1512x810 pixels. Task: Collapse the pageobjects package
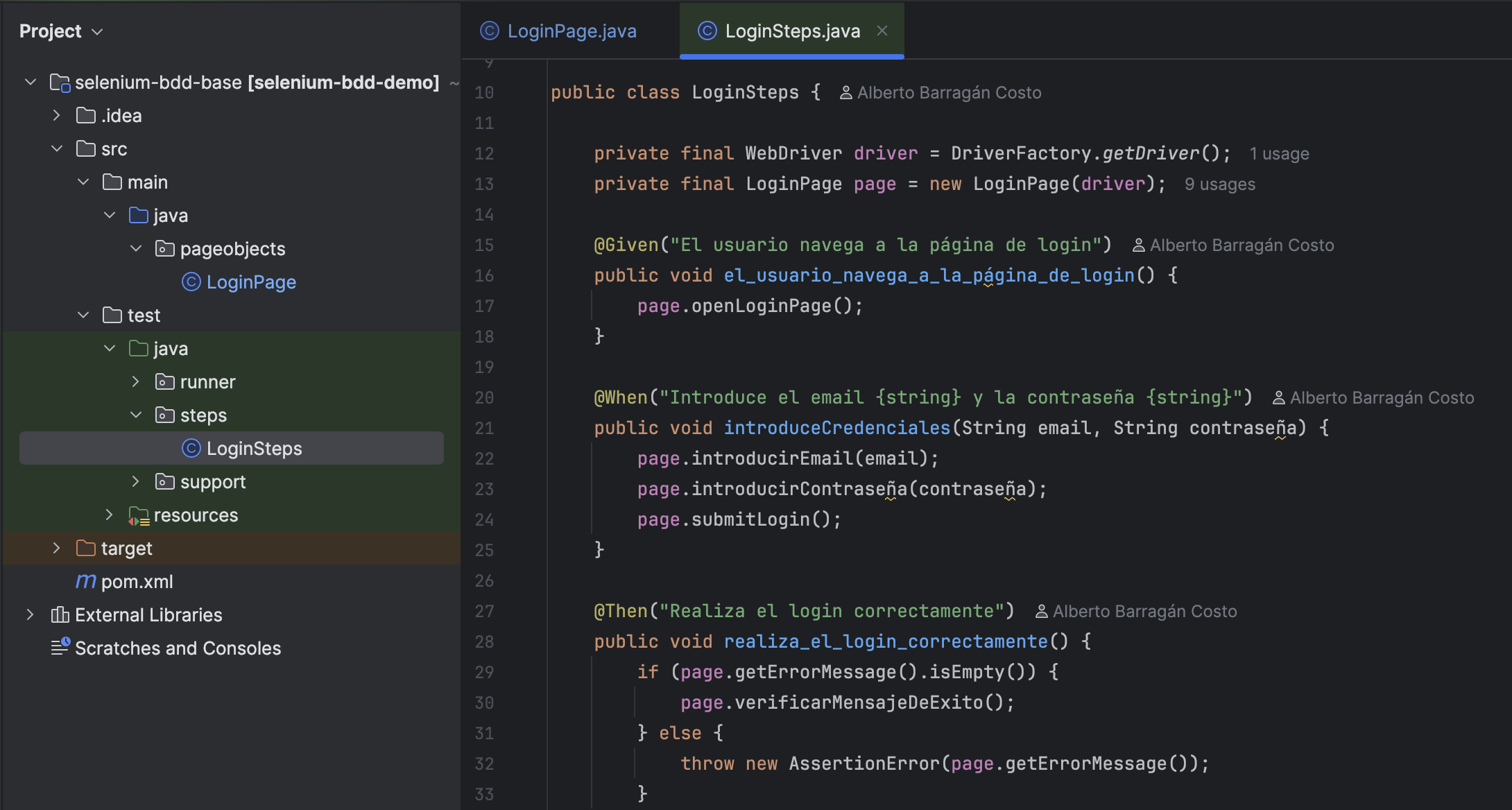(x=136, y=249)
